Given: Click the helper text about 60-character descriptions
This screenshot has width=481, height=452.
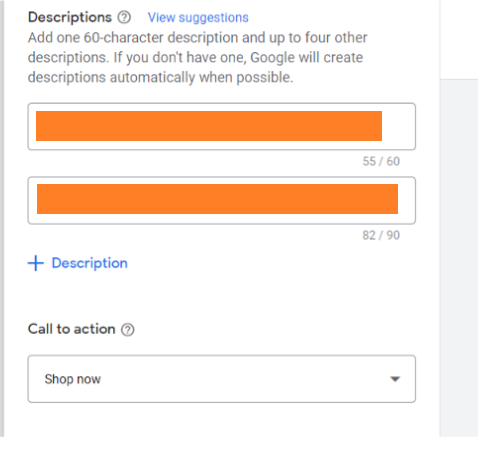Looking at the screenshot, I should pos(198,57).
